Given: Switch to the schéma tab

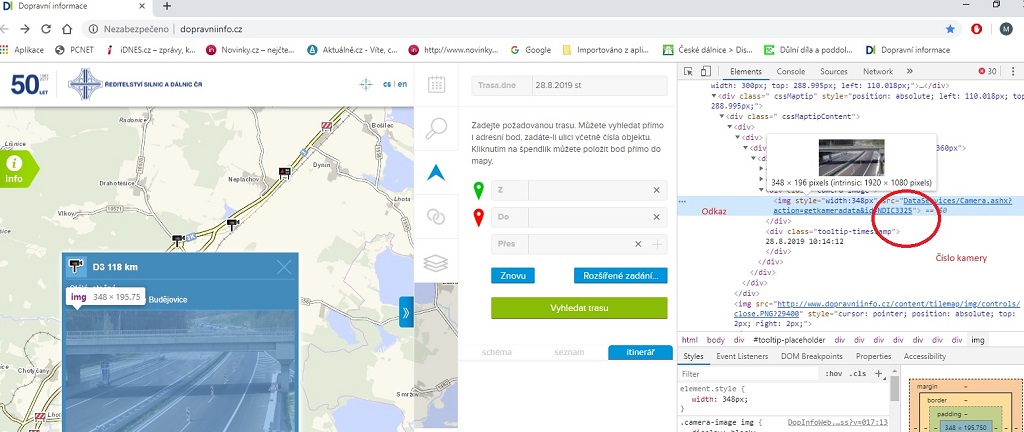Looking at the screenshot, I should click(x=496, y=352).
